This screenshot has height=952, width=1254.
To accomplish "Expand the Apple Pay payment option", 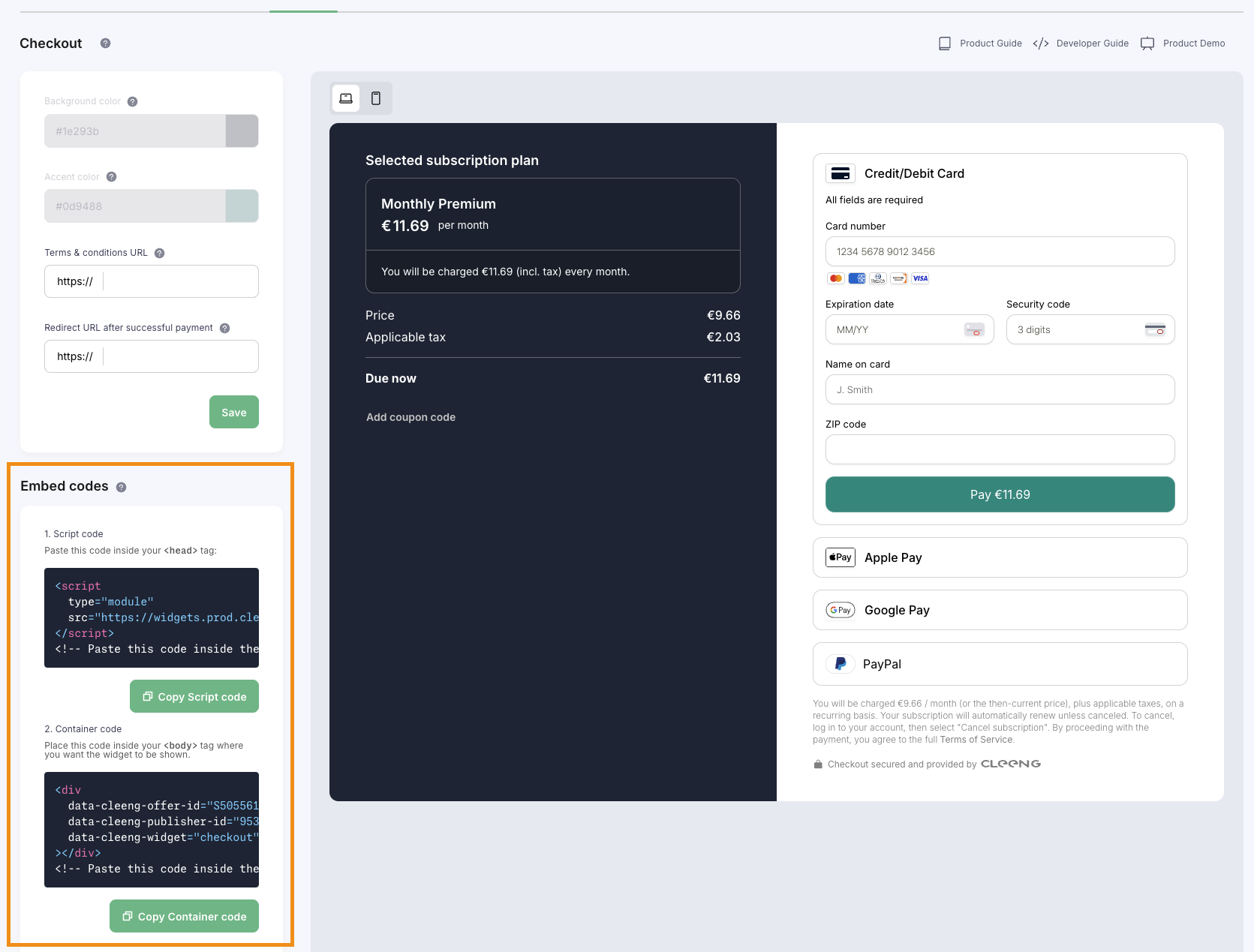I will point(1000,557).
